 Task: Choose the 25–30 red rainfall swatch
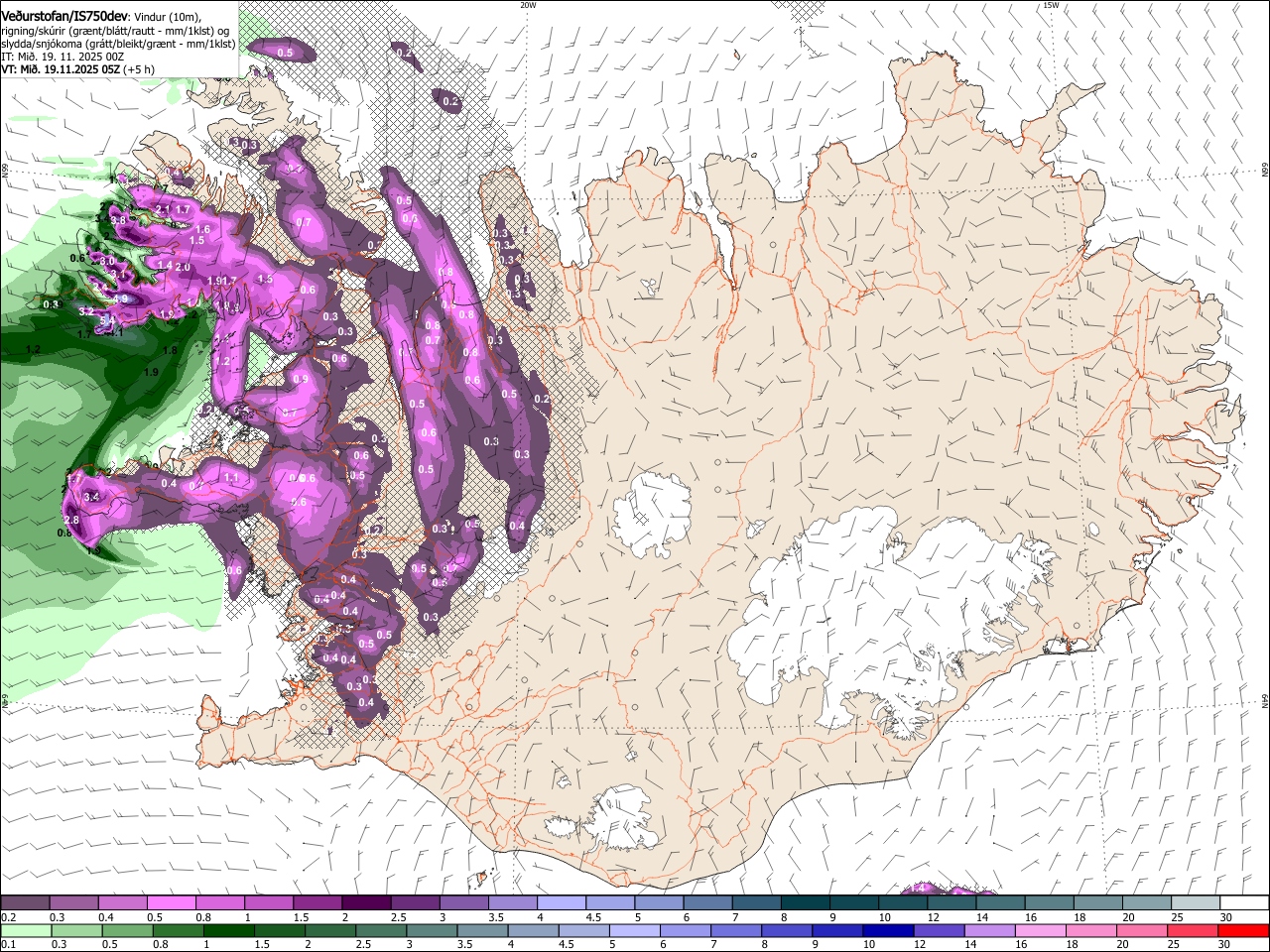(x=1193, y=930)
